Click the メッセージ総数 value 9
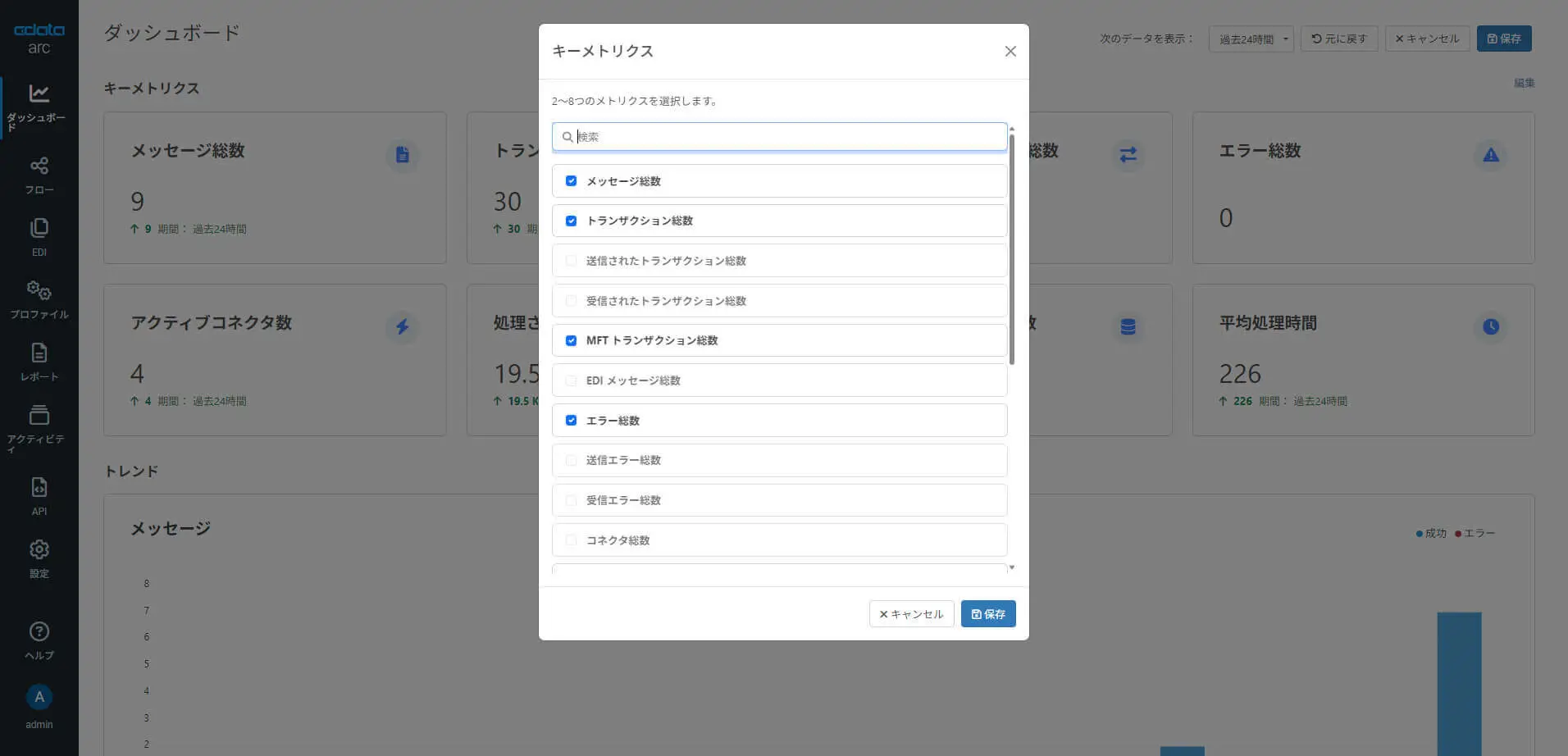1568x756 pixels. pyautogui.click(x=137, y=202)
